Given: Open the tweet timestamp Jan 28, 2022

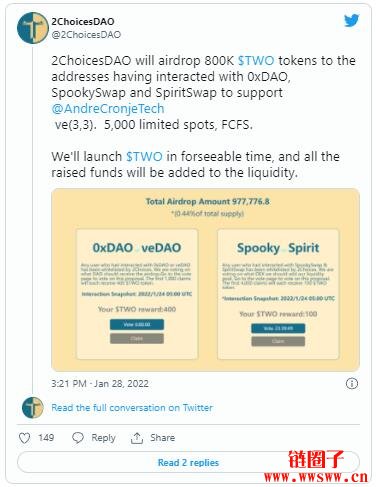Looking at the screenshot, I should point(100,383).
